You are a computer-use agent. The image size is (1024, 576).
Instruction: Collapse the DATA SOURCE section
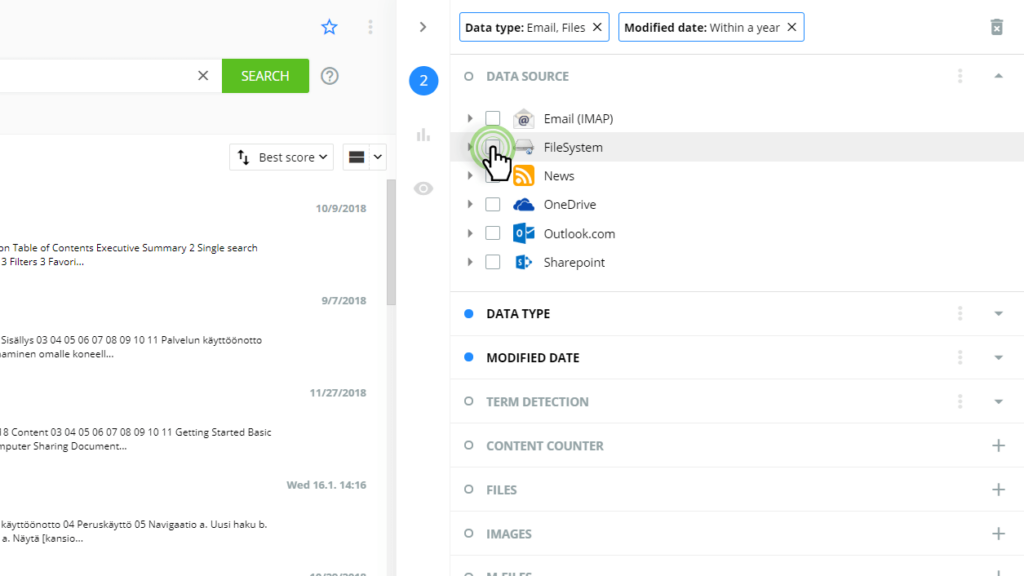point(999,76)
